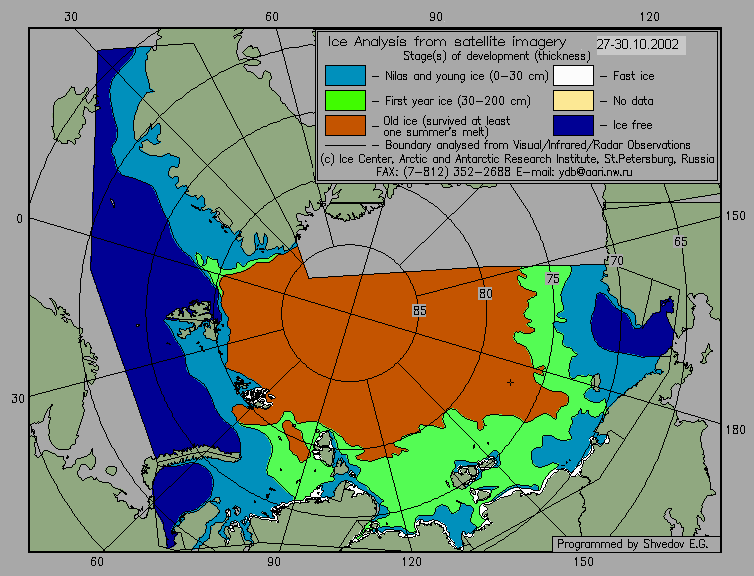Click the latitude label 85 on map
Viewport: 754px width, 576px height.
[x=419, y=311]
